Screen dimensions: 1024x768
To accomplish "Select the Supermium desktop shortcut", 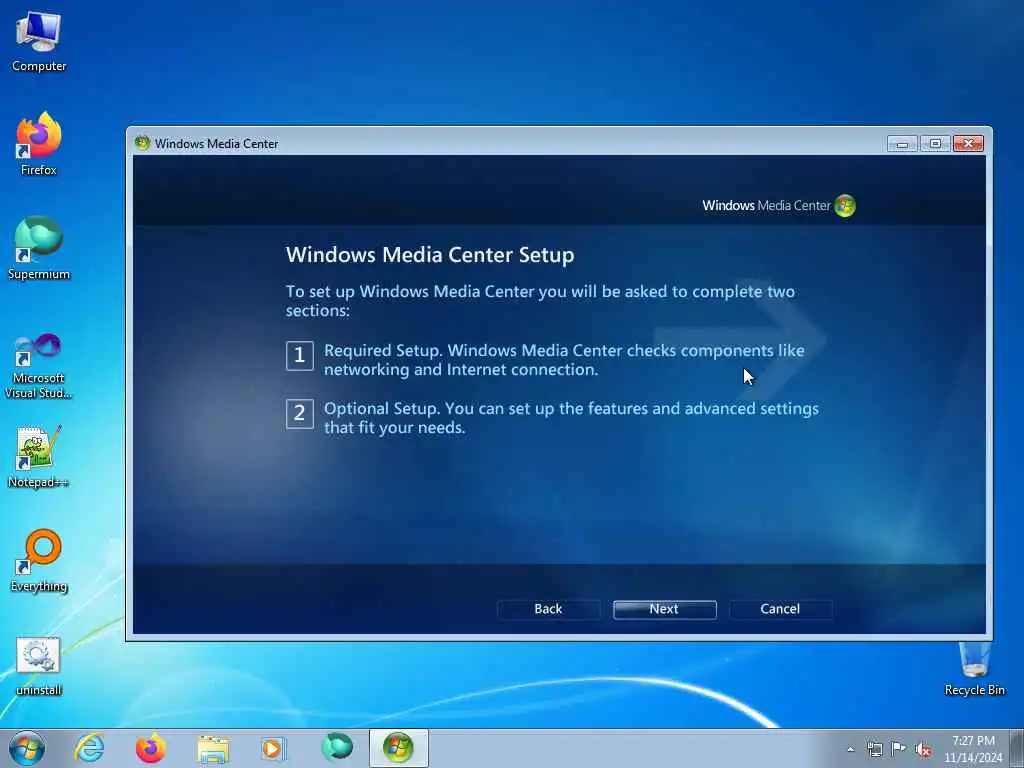I will click(x=39, y=249).
